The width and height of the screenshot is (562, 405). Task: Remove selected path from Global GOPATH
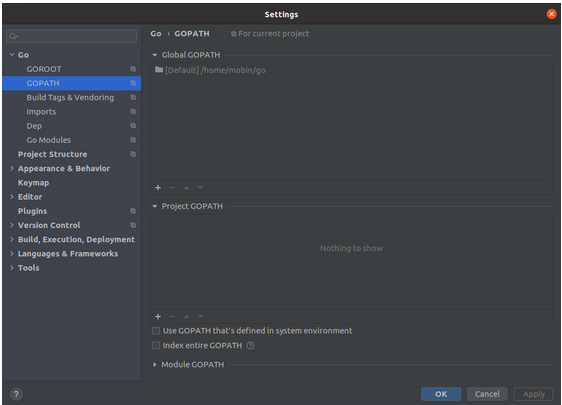click(172, 187)
